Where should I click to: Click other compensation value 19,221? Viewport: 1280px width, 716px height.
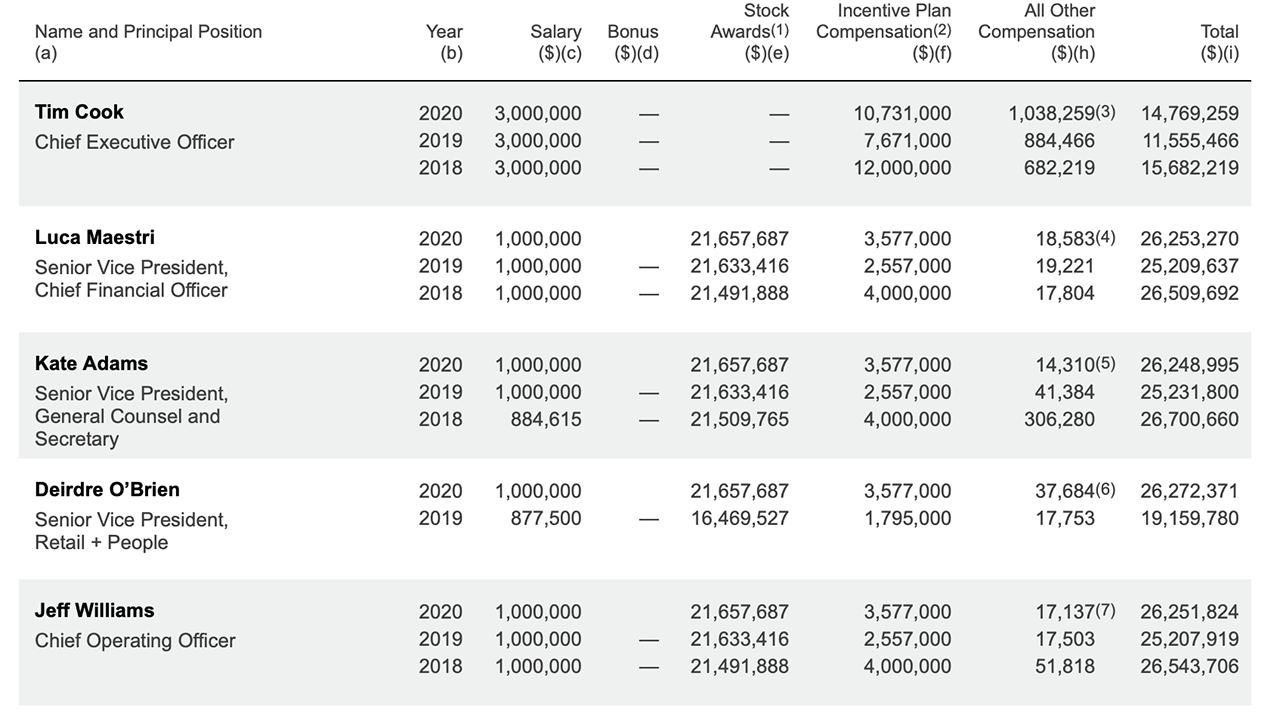(x=1065, y=266)
